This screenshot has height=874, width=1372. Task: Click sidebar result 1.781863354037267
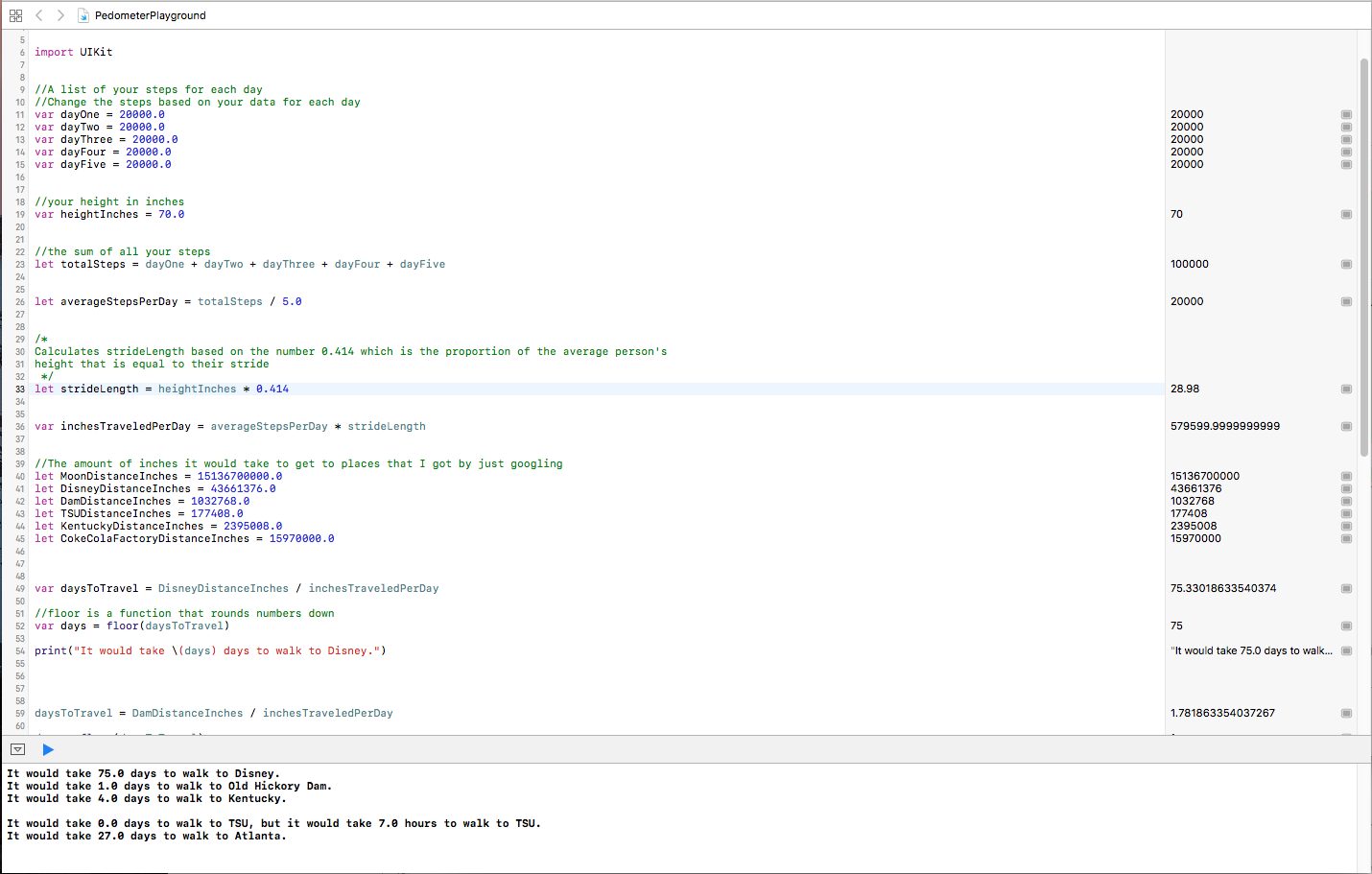[1223, 713]
